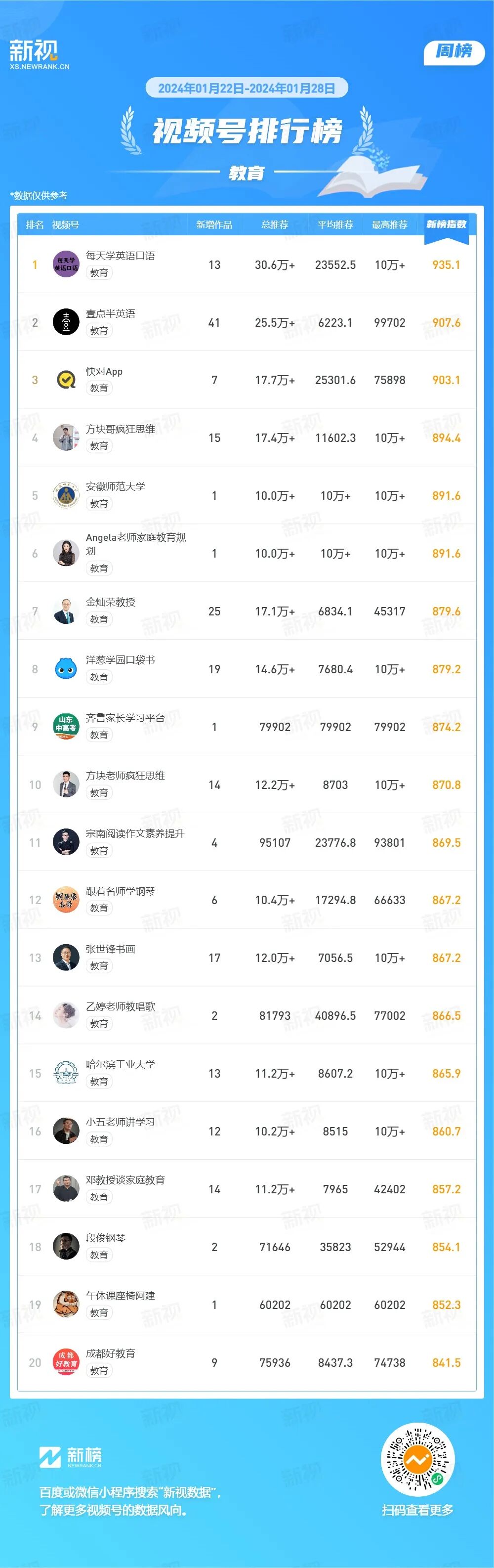Click the 每天学英语口语 avatar icon
This screenshot has width=494, height=1568.
tap(66, 264)
